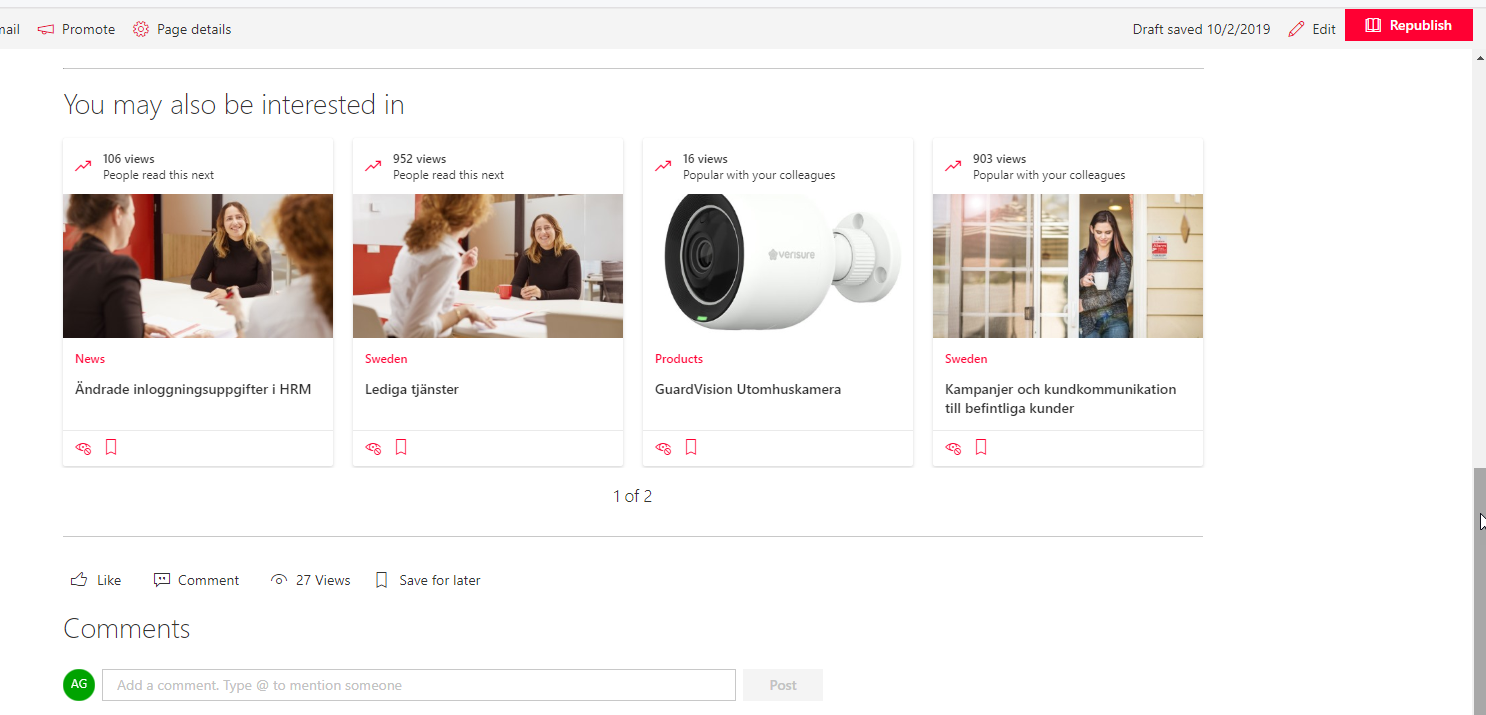Click Sweden label on Lediga tjänster card
Viewport: 1486px width, 715px height.
point(386,359)
